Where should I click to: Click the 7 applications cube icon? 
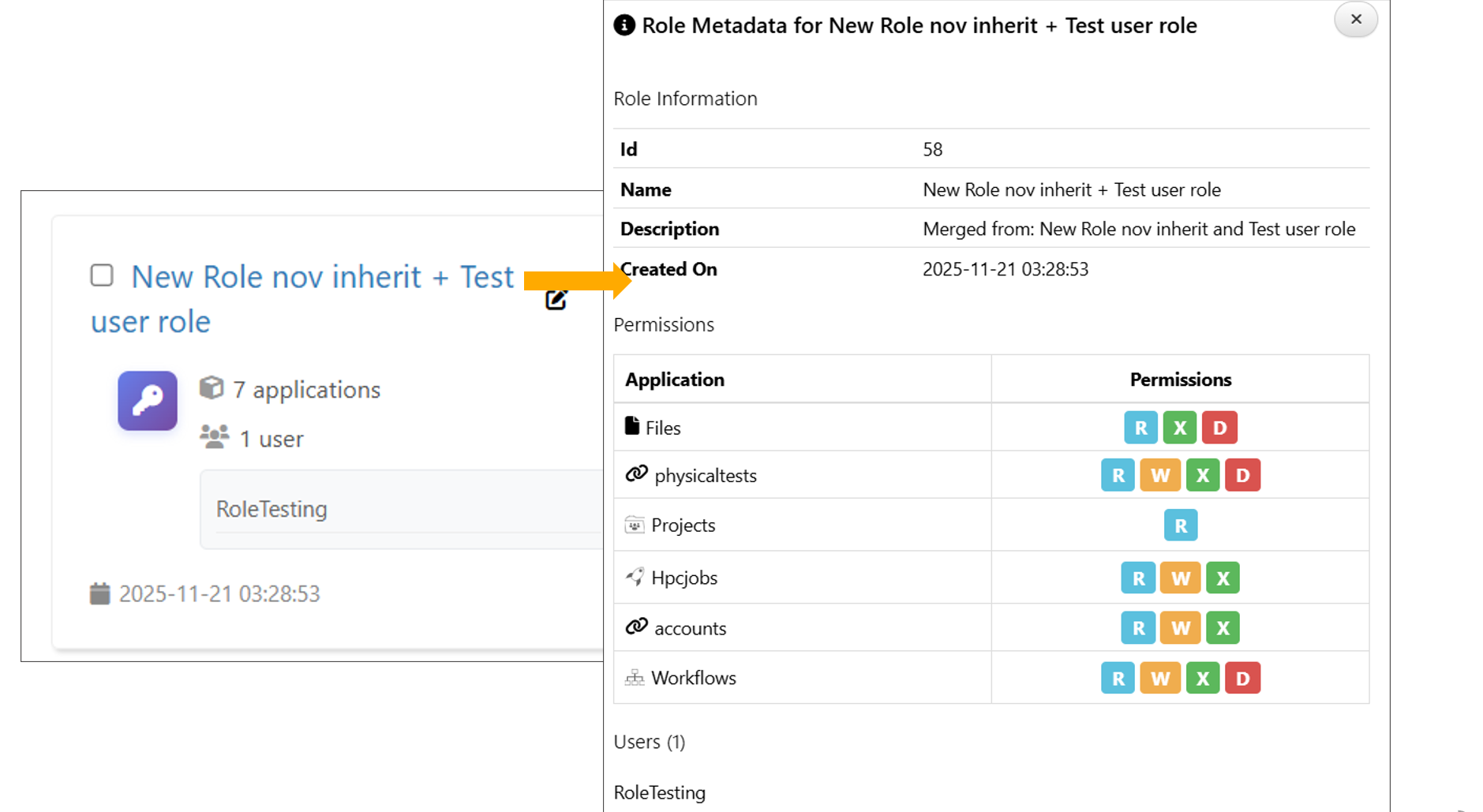click(x=212, y=388)
